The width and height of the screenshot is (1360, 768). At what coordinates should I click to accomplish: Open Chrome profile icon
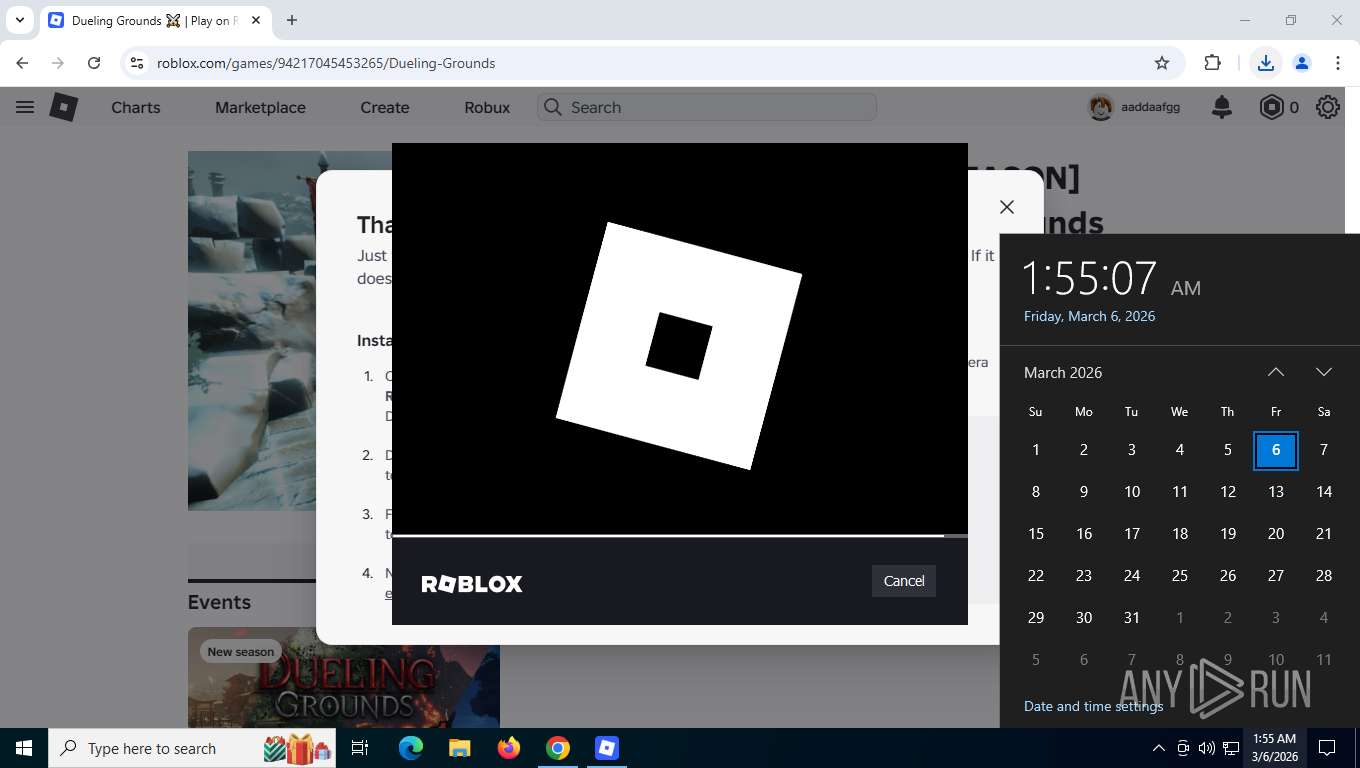[1302, 63]
